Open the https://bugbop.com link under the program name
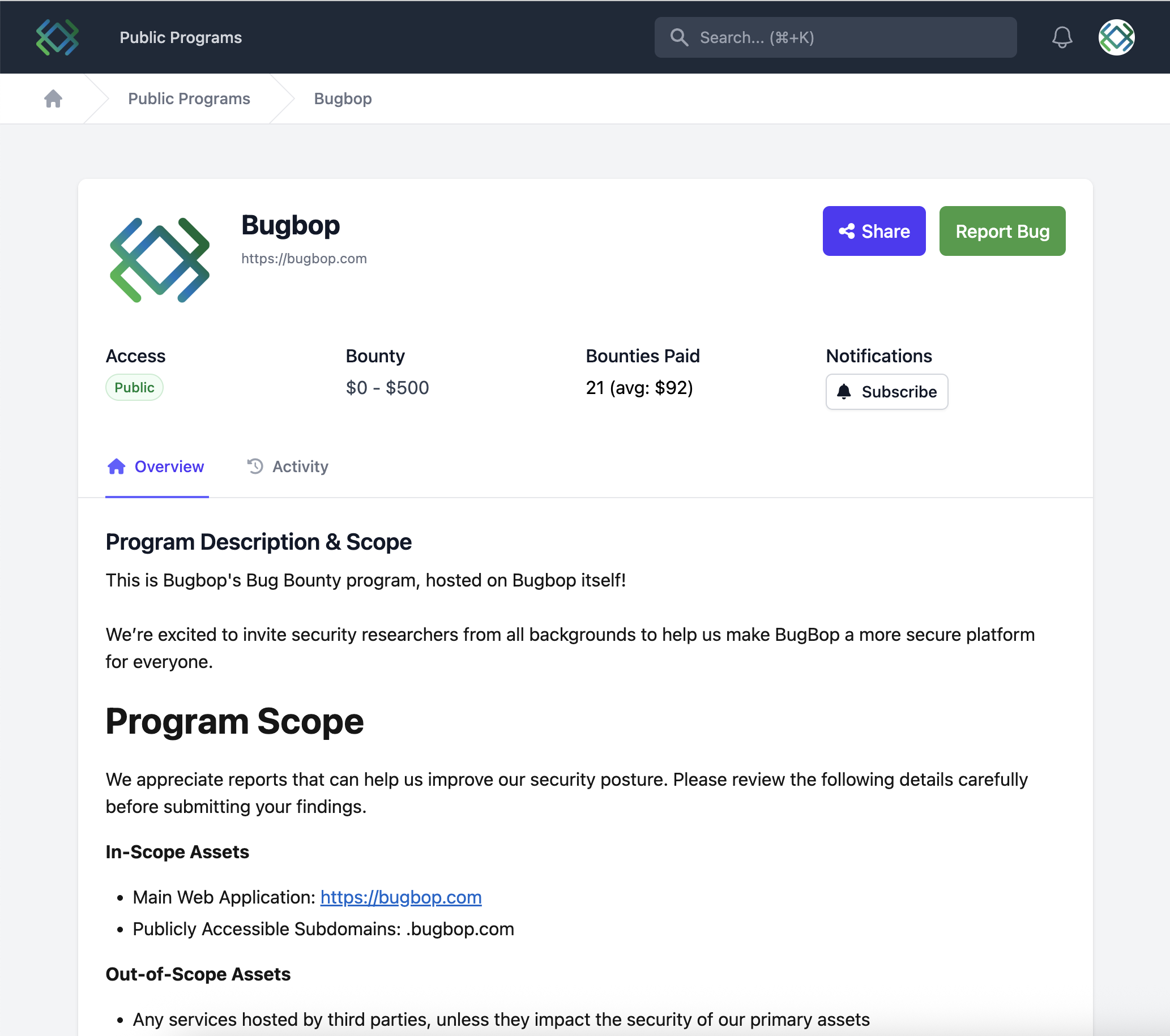Screen dimensions: 1170x1036 (304, 258)
